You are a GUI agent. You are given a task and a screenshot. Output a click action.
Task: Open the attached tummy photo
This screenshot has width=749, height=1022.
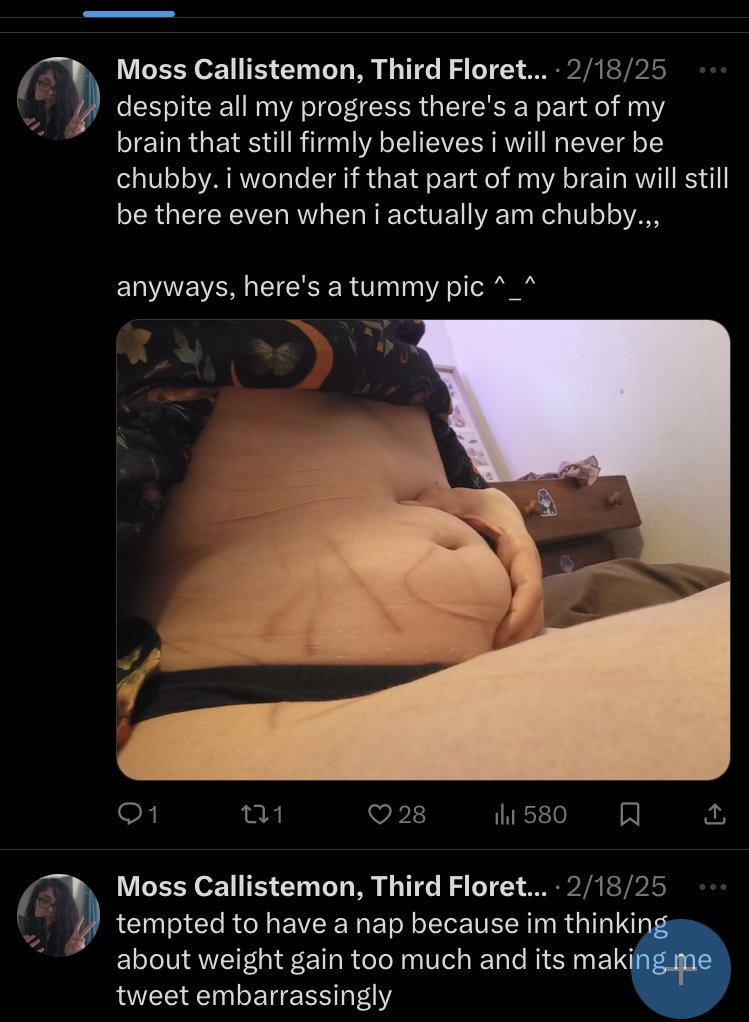423,549
